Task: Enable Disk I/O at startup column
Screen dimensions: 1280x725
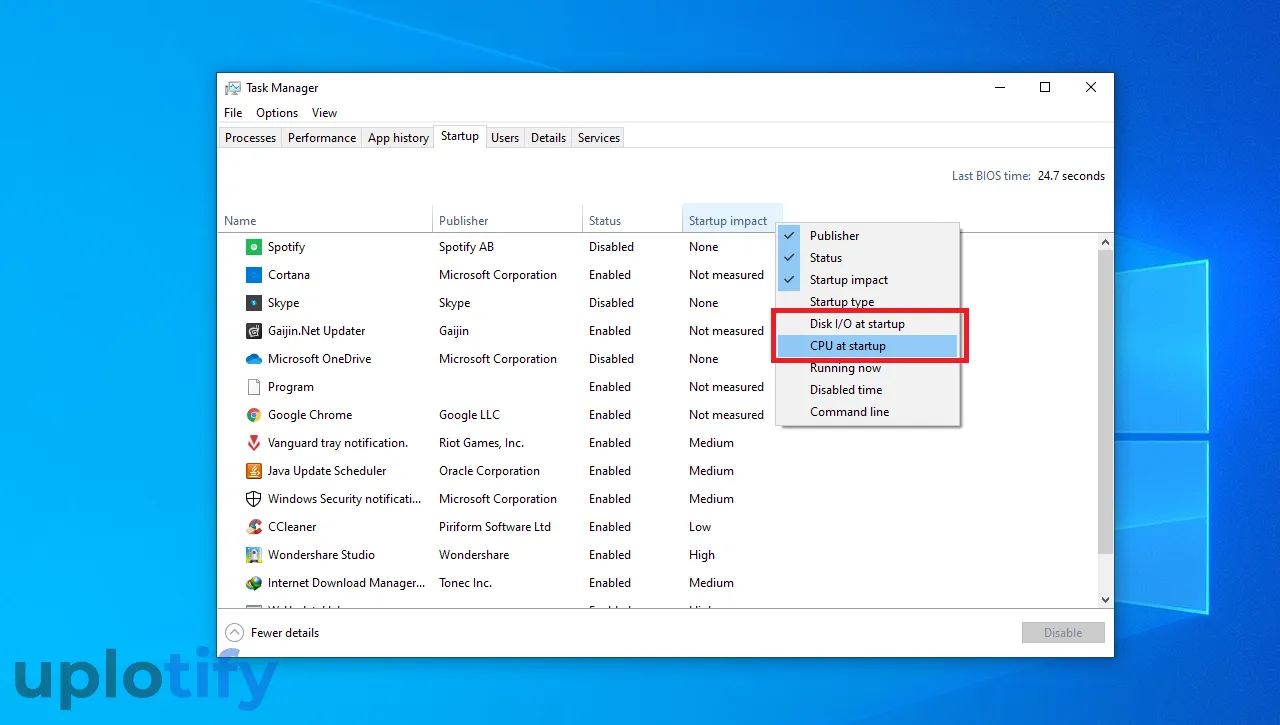Action: point(868,324)
